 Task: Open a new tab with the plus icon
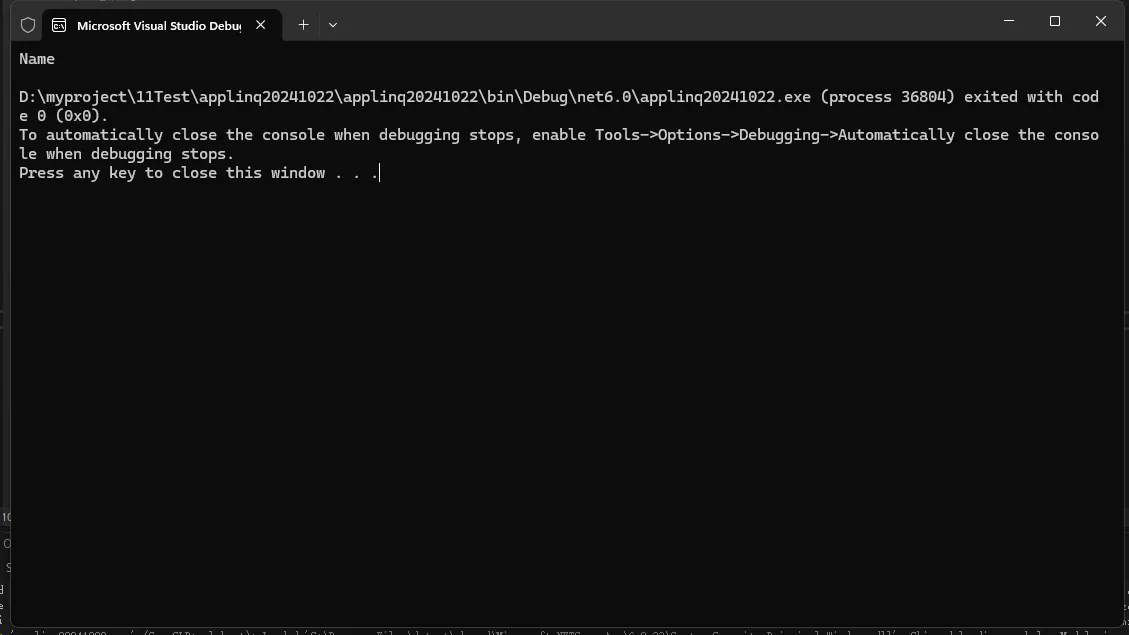[303, 25]
